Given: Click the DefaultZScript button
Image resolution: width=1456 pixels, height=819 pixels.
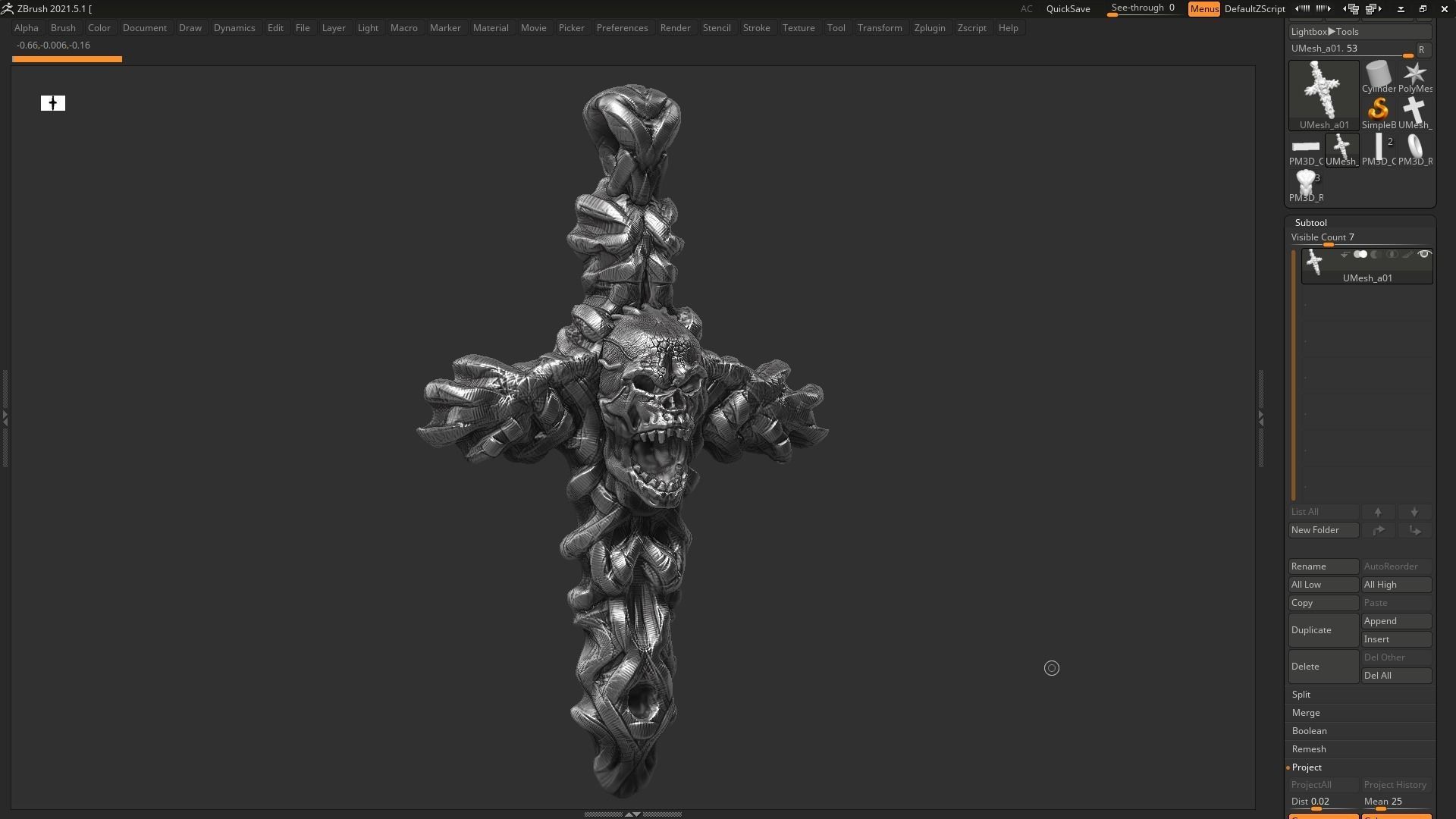Looking at the screenshot, I should (1254, 9).
